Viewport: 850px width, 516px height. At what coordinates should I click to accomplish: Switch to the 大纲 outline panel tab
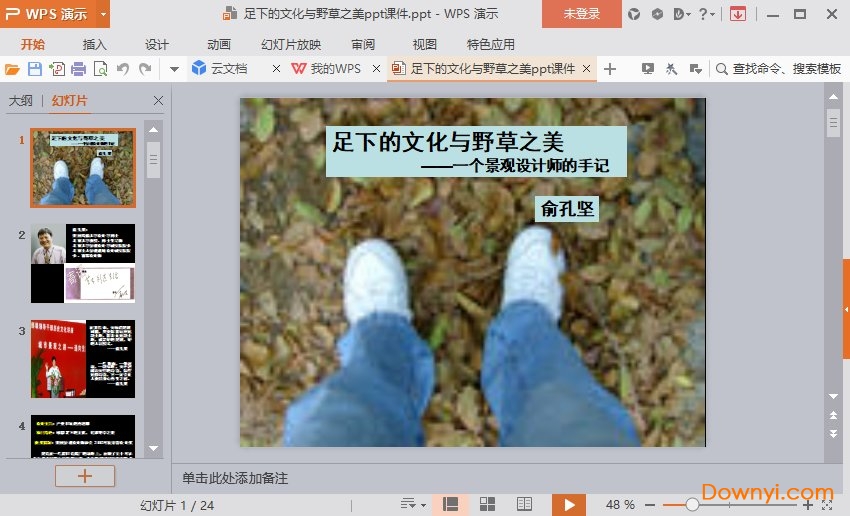point(21,100)
